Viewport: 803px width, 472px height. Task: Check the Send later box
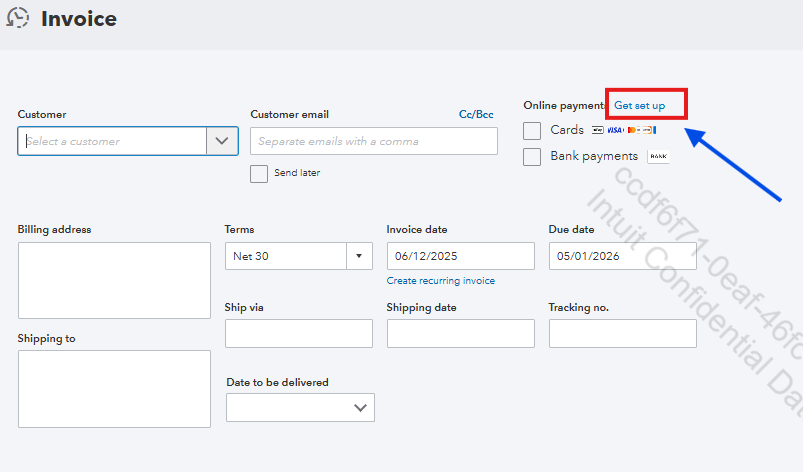coord(259,173)
